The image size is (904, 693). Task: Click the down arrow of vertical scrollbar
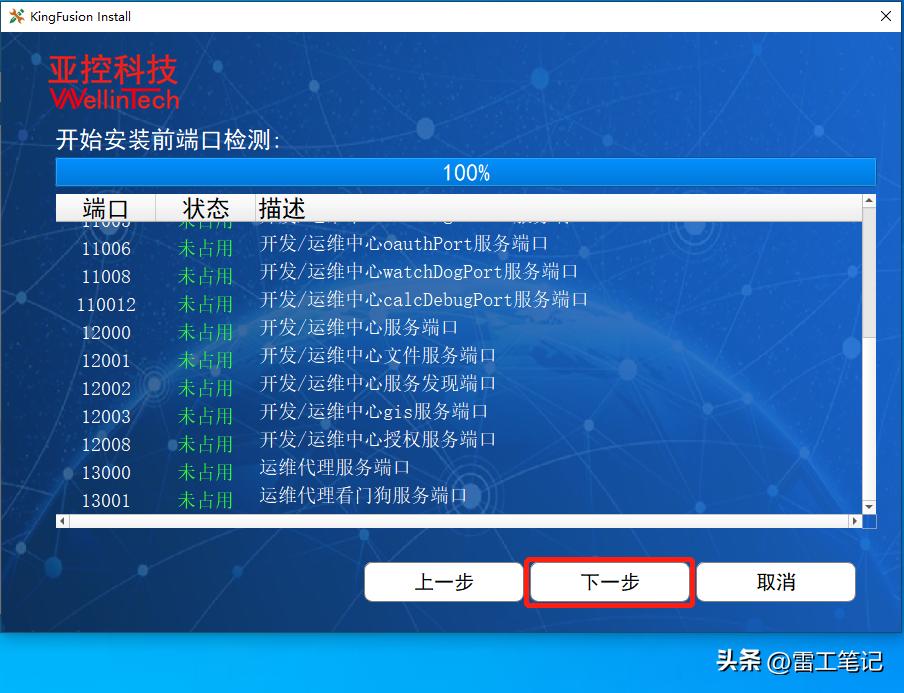click(x=866, y=505)
